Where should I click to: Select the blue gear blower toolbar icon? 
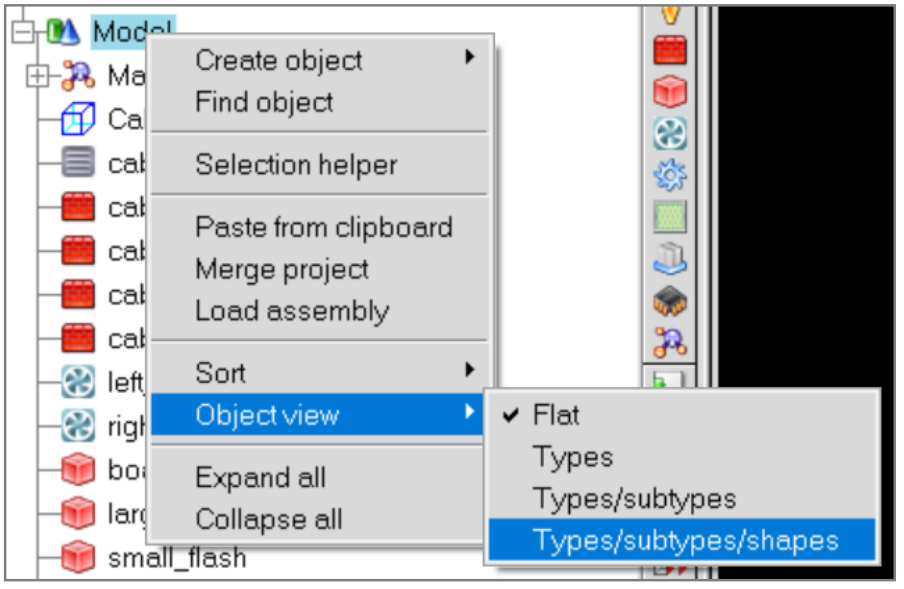(670, 175)
